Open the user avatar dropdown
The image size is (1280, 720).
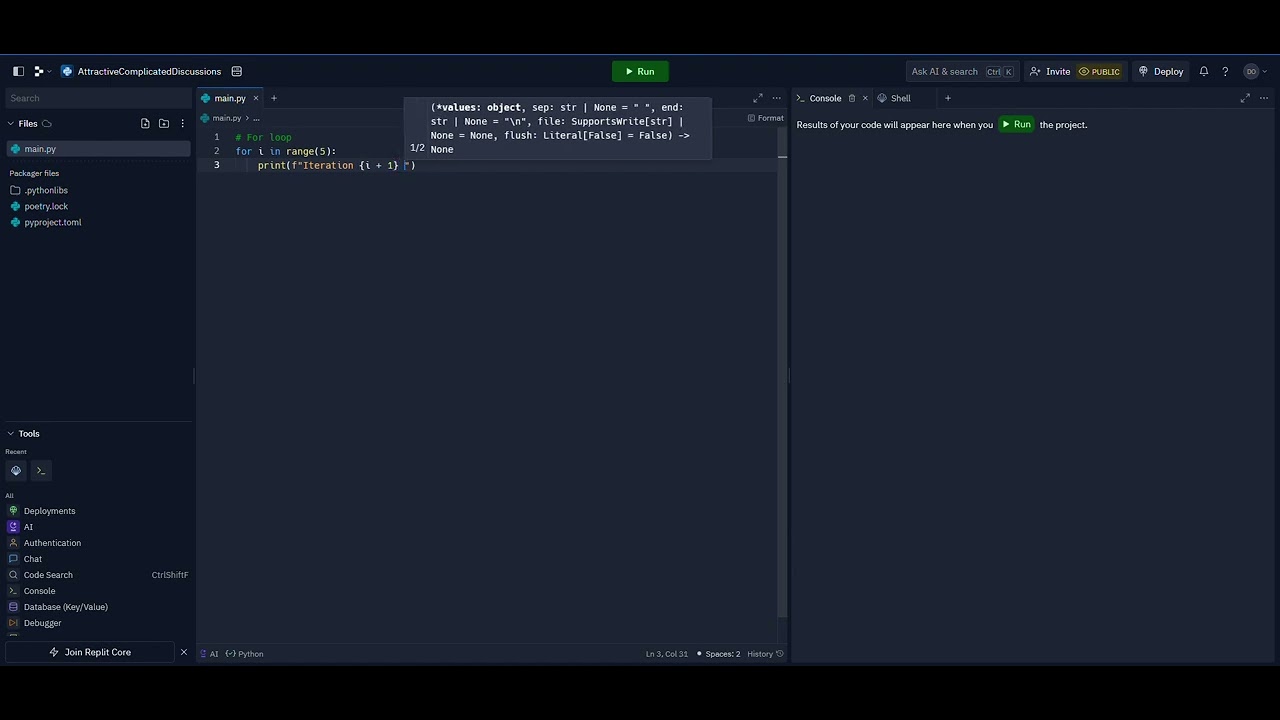1254,71
